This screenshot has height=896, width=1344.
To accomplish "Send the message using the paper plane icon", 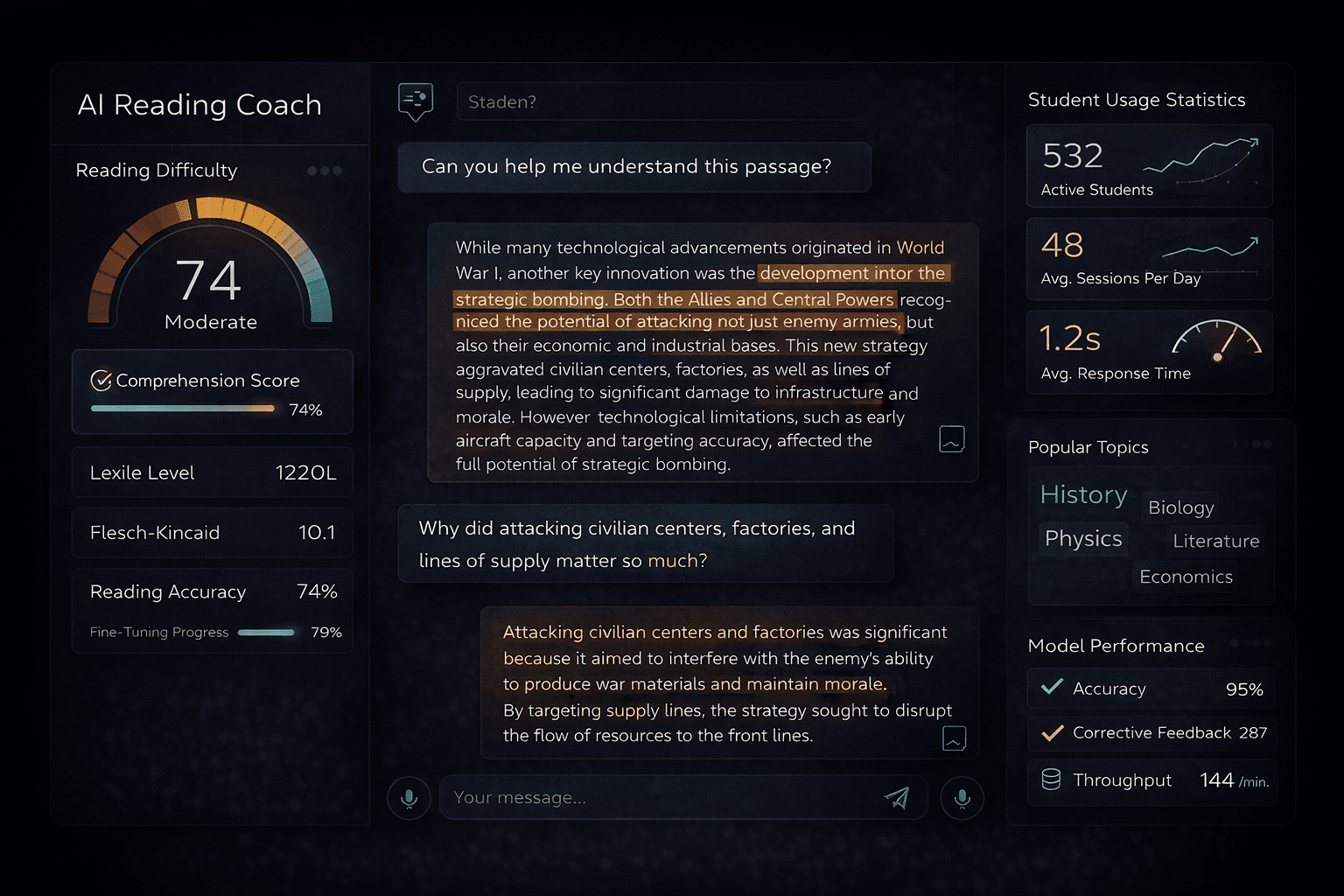I will 898,797.
